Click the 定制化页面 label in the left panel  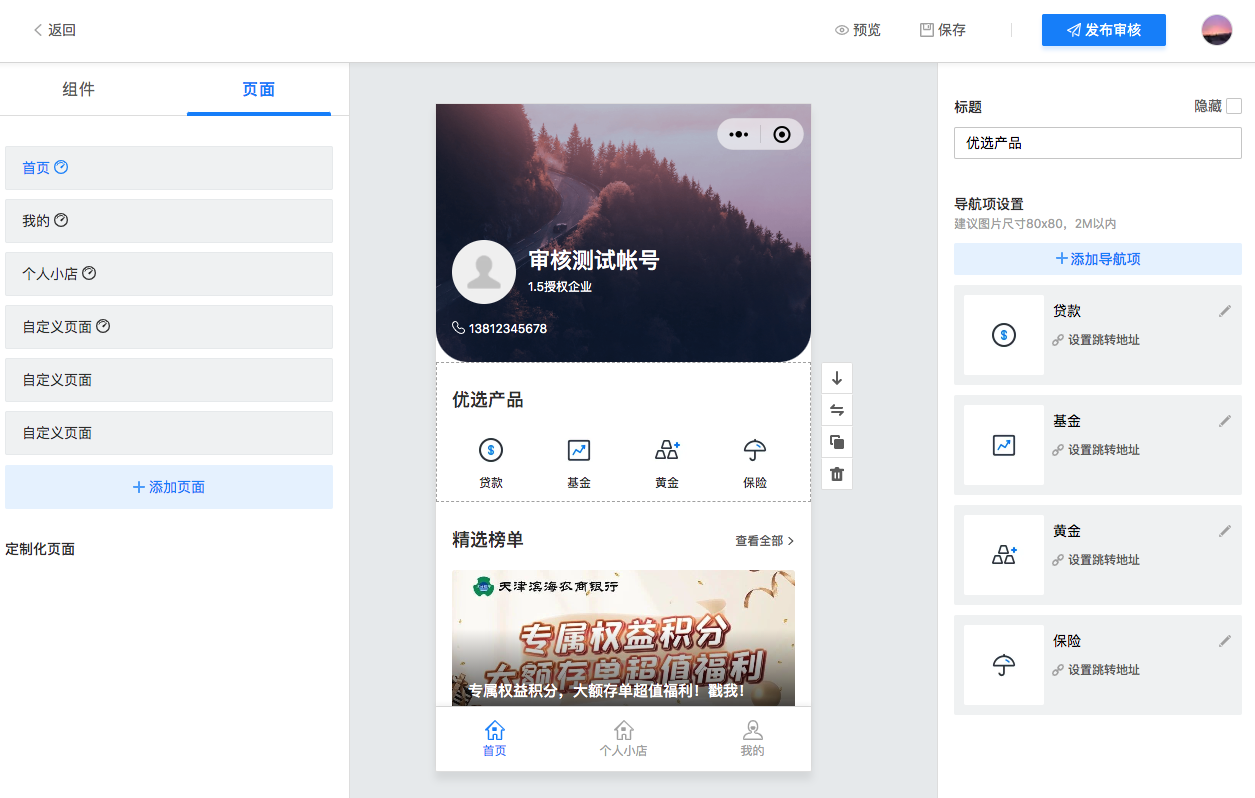[40, 549]
